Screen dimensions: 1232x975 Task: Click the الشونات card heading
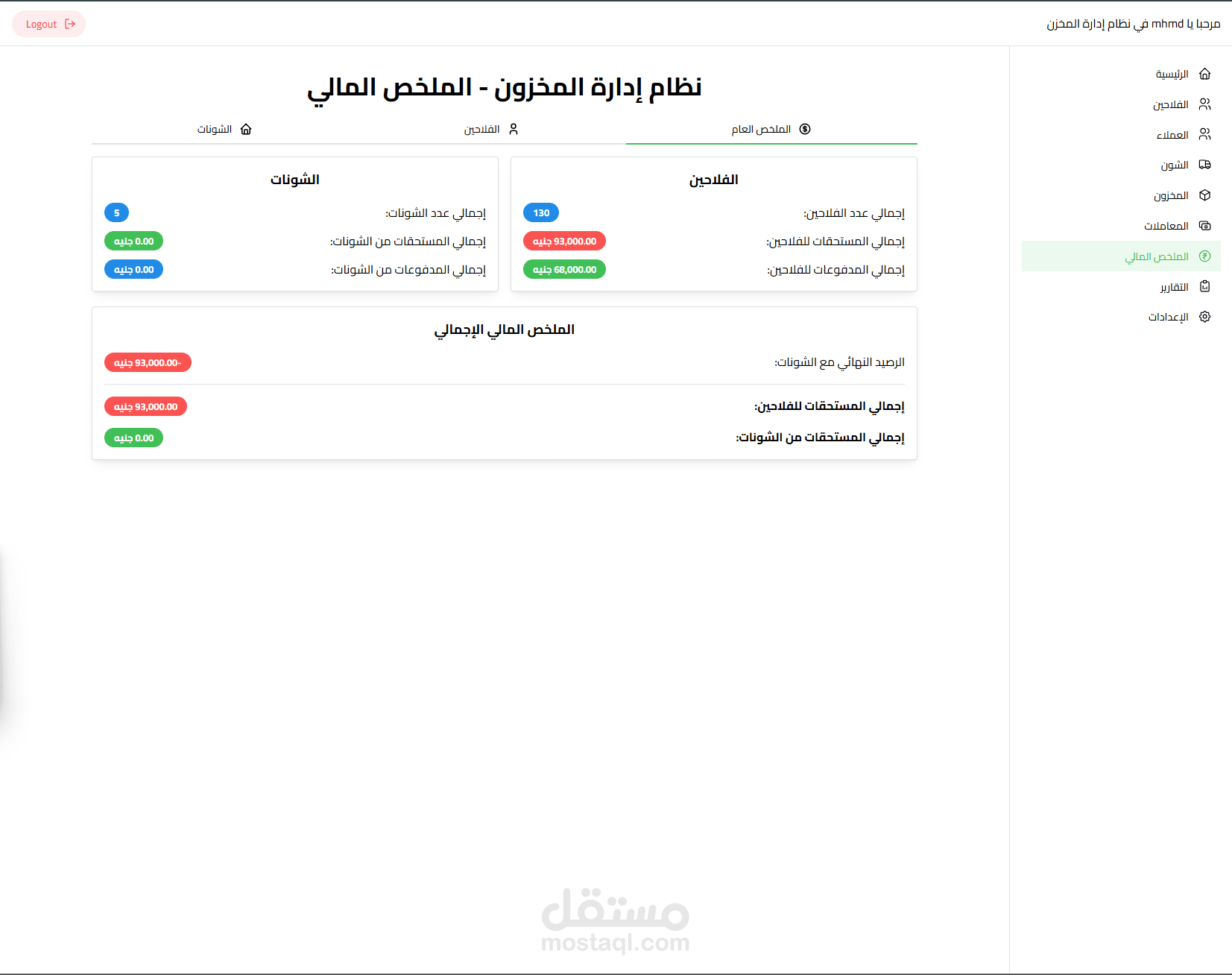(x=294, y=180)
